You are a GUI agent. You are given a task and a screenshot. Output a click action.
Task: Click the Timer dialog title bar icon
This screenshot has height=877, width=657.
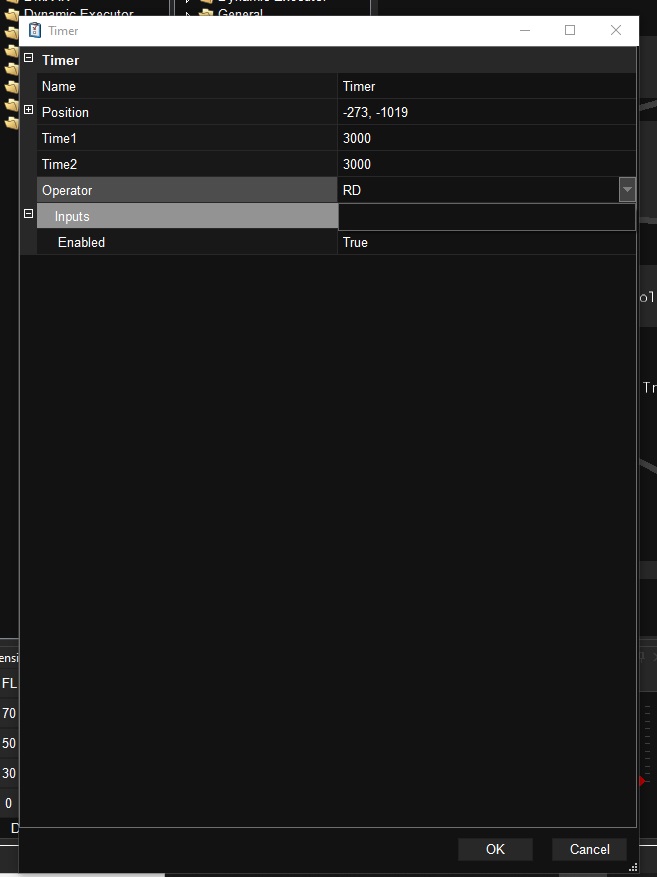tap(35, 30)
